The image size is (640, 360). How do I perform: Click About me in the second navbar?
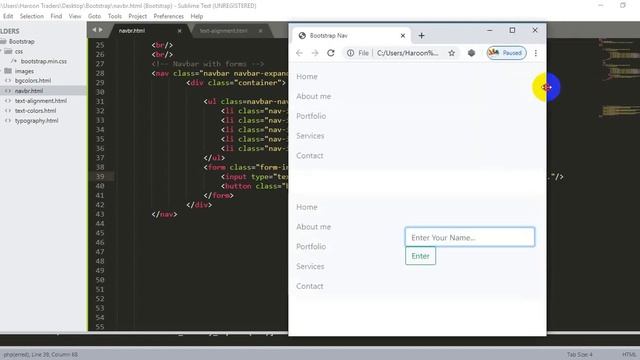tap(313, 227)
